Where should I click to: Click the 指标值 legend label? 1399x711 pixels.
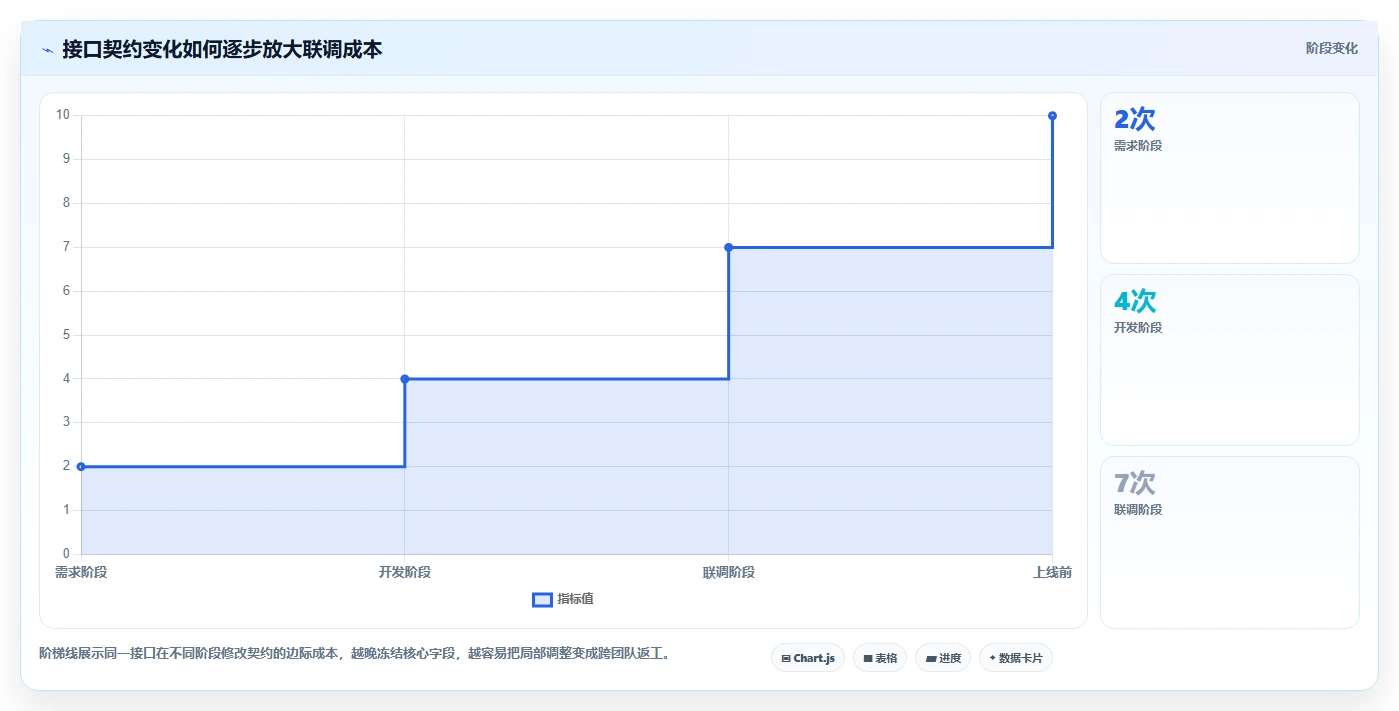click(x=575, y=599)
